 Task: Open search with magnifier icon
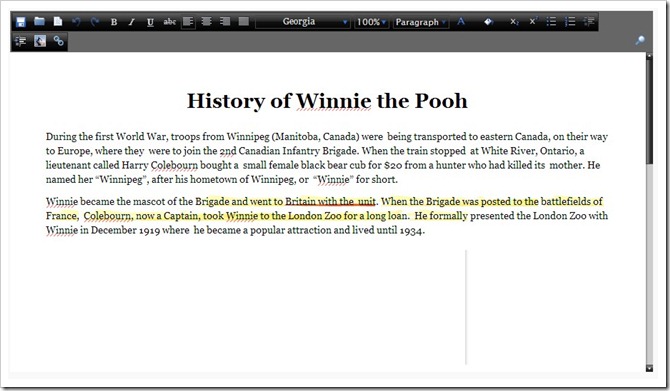640,40
